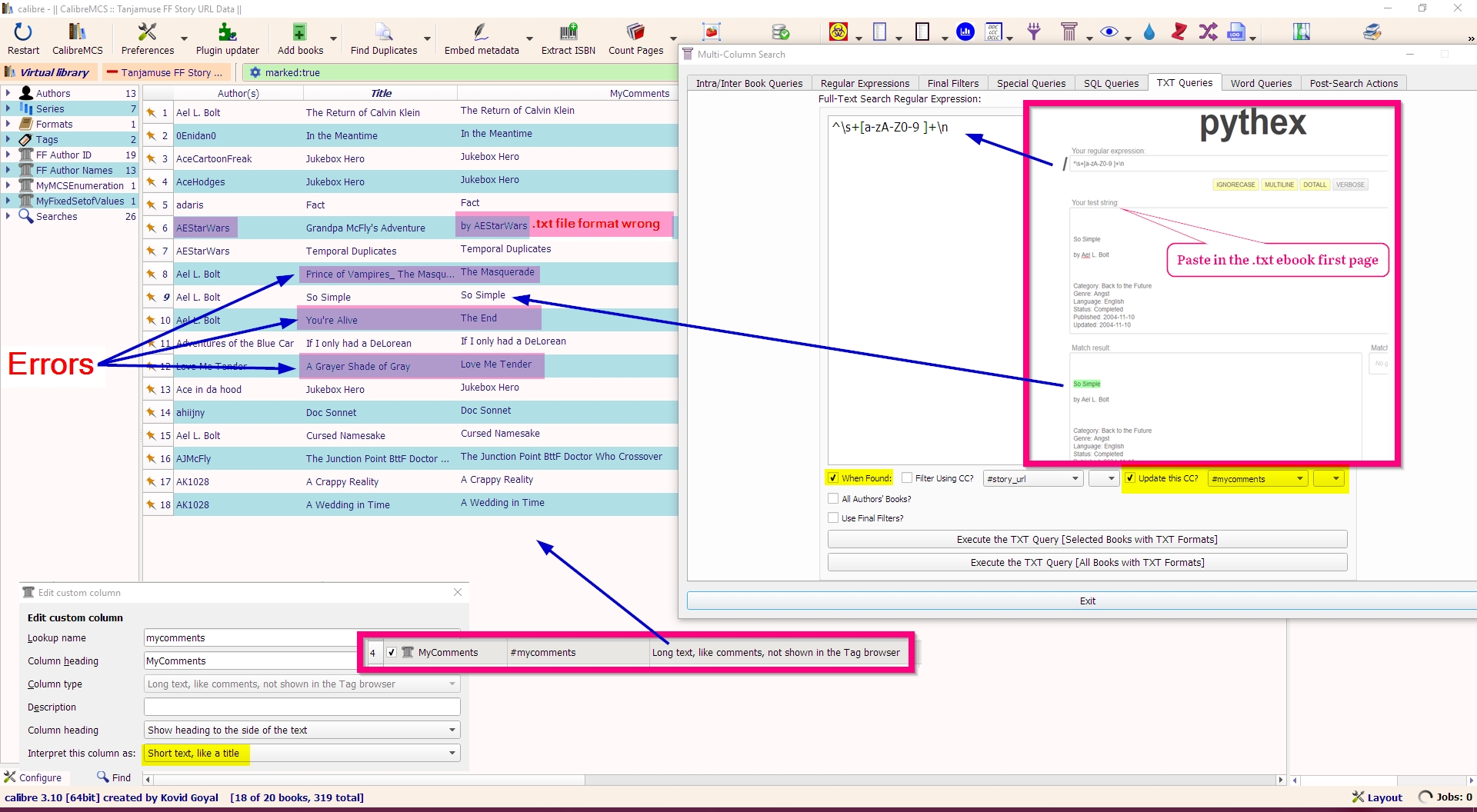
Task: Enable the Use Final Filters checkbox
Action: 832,518
